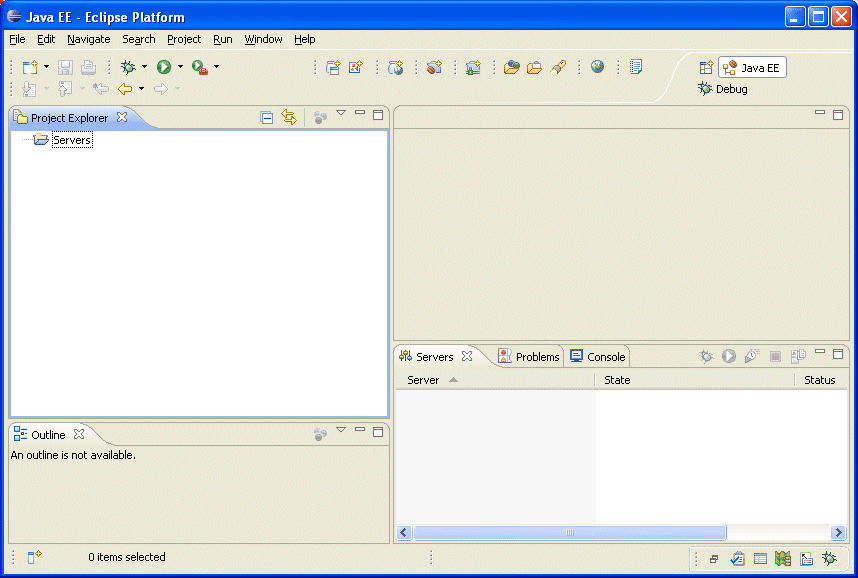Screen dimensions: 858x578
Task: Click the New Servlet toolbar icon
Action: [356, 67]
